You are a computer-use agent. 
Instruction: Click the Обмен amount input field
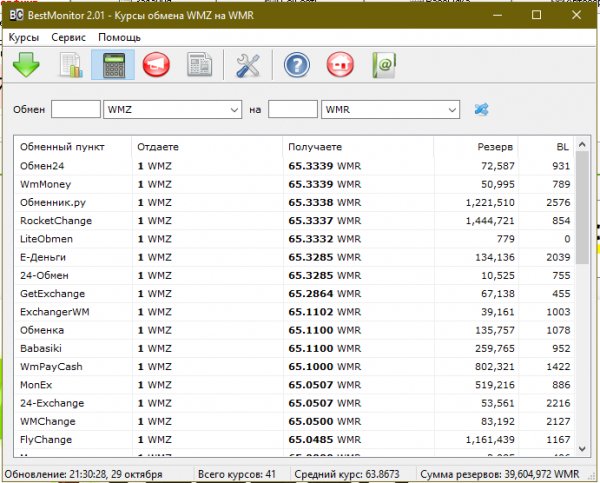pyautogui.click(x=76, y=109)
